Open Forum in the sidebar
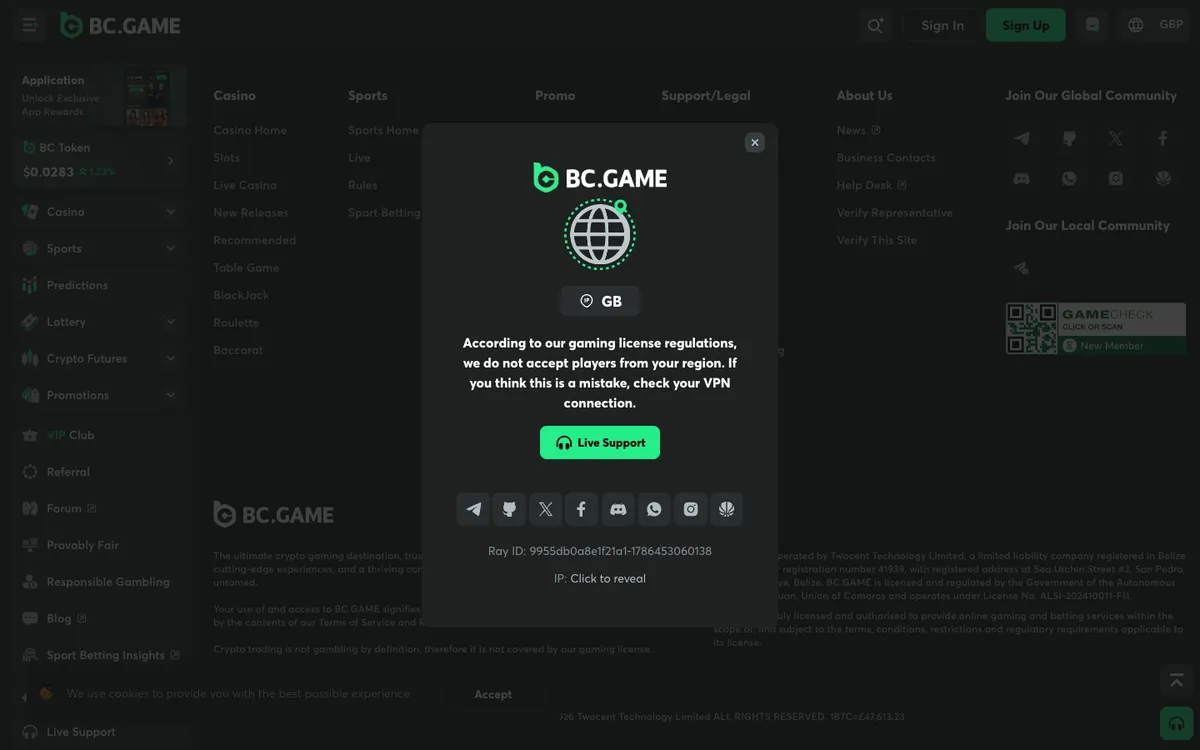 click(x=101, y=508)
